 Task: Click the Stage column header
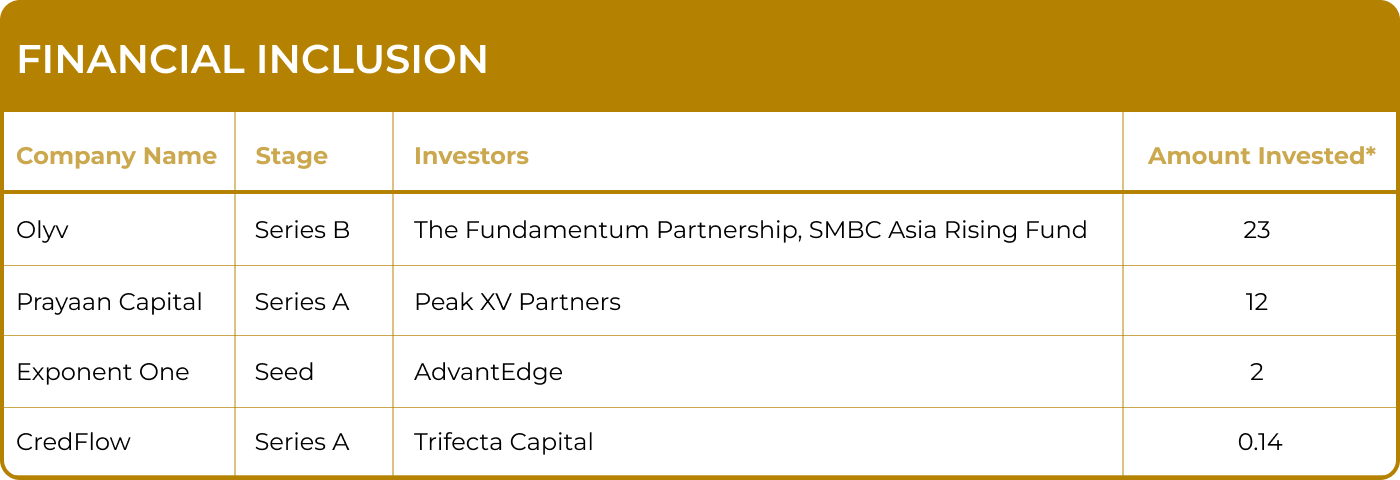[x=291, y=156]
